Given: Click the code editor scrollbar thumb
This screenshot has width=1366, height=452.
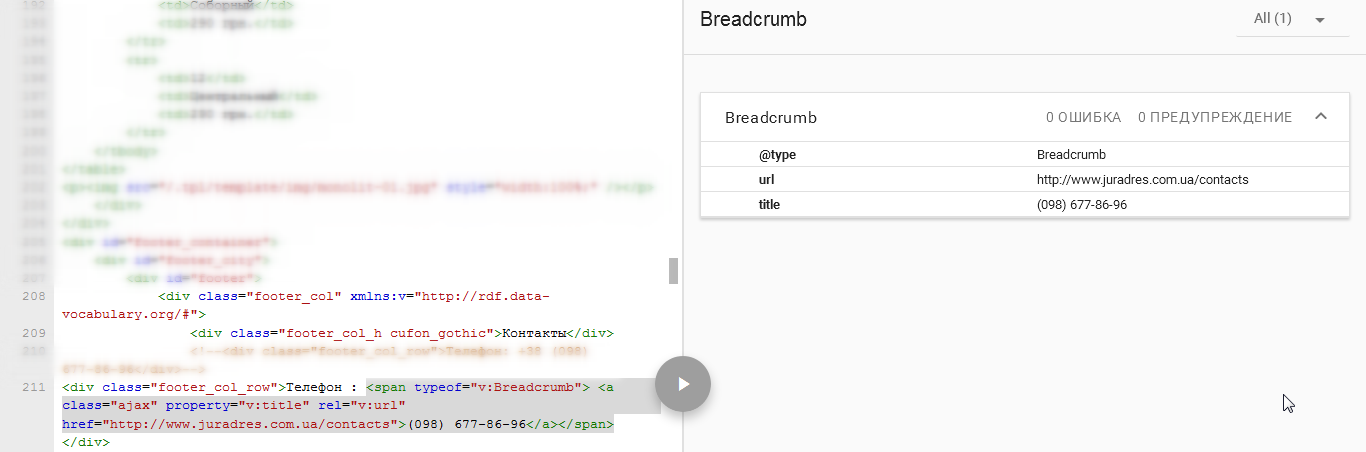Looking at the screenshot, I should [674, 270].
